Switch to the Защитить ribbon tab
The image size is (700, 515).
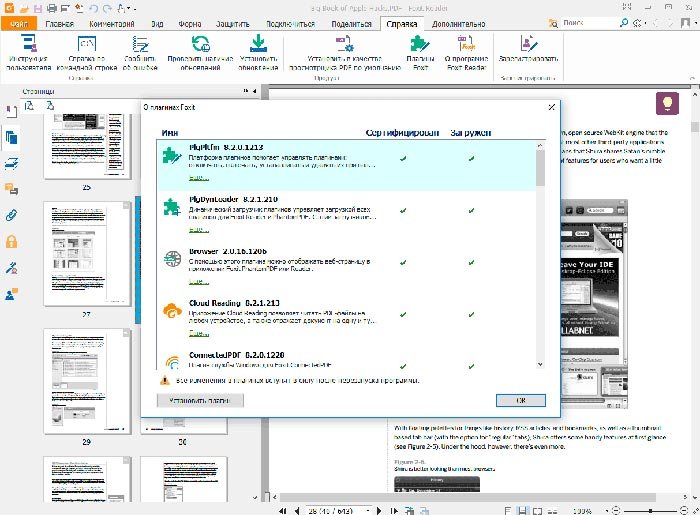tap(233, 24)
